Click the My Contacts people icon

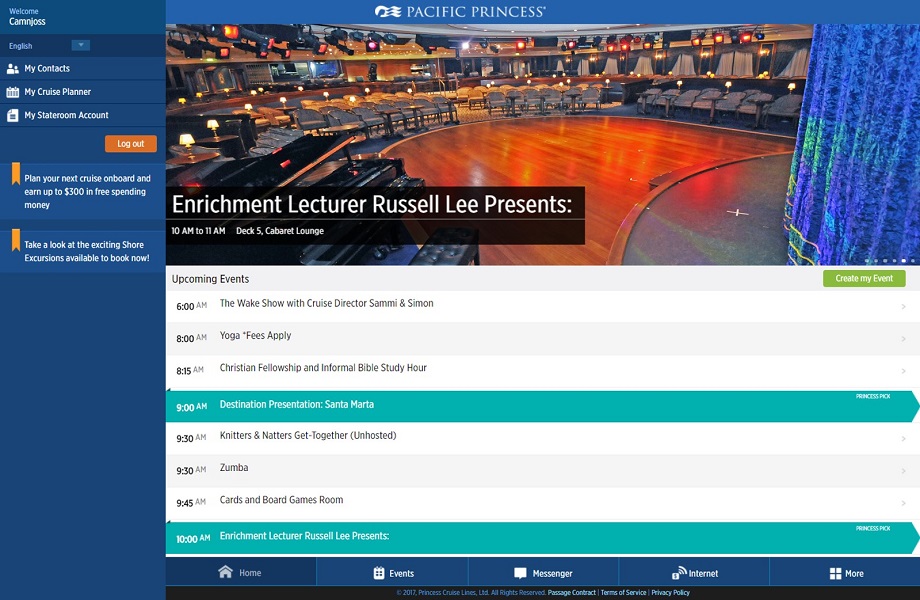(13, 69)
